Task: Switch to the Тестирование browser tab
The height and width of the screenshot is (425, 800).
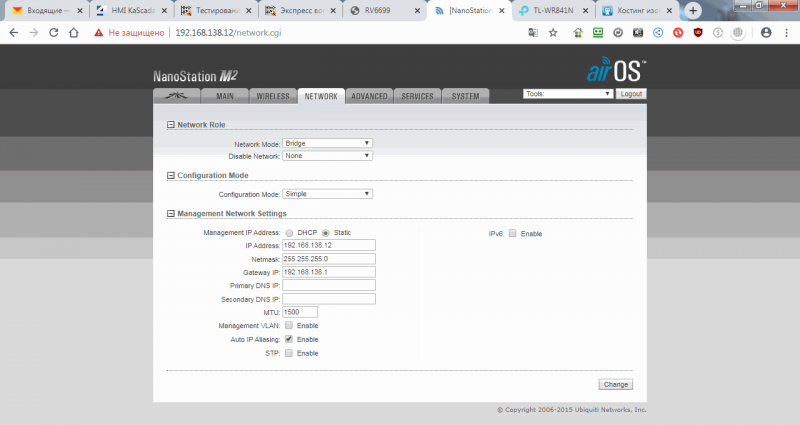Action: pos(217,10)
